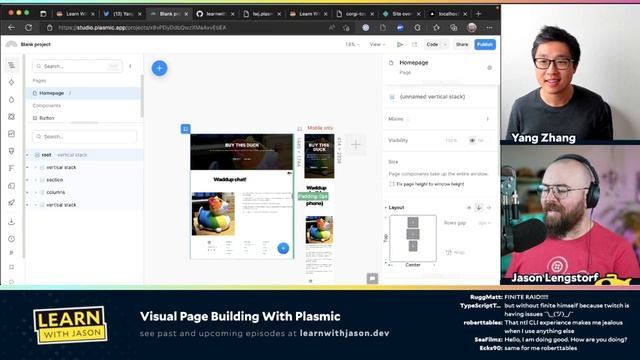This screenshot has width=640, height=360.
Task: Click the Plasmic logo beside Blank project
Action: click(11, 44)
